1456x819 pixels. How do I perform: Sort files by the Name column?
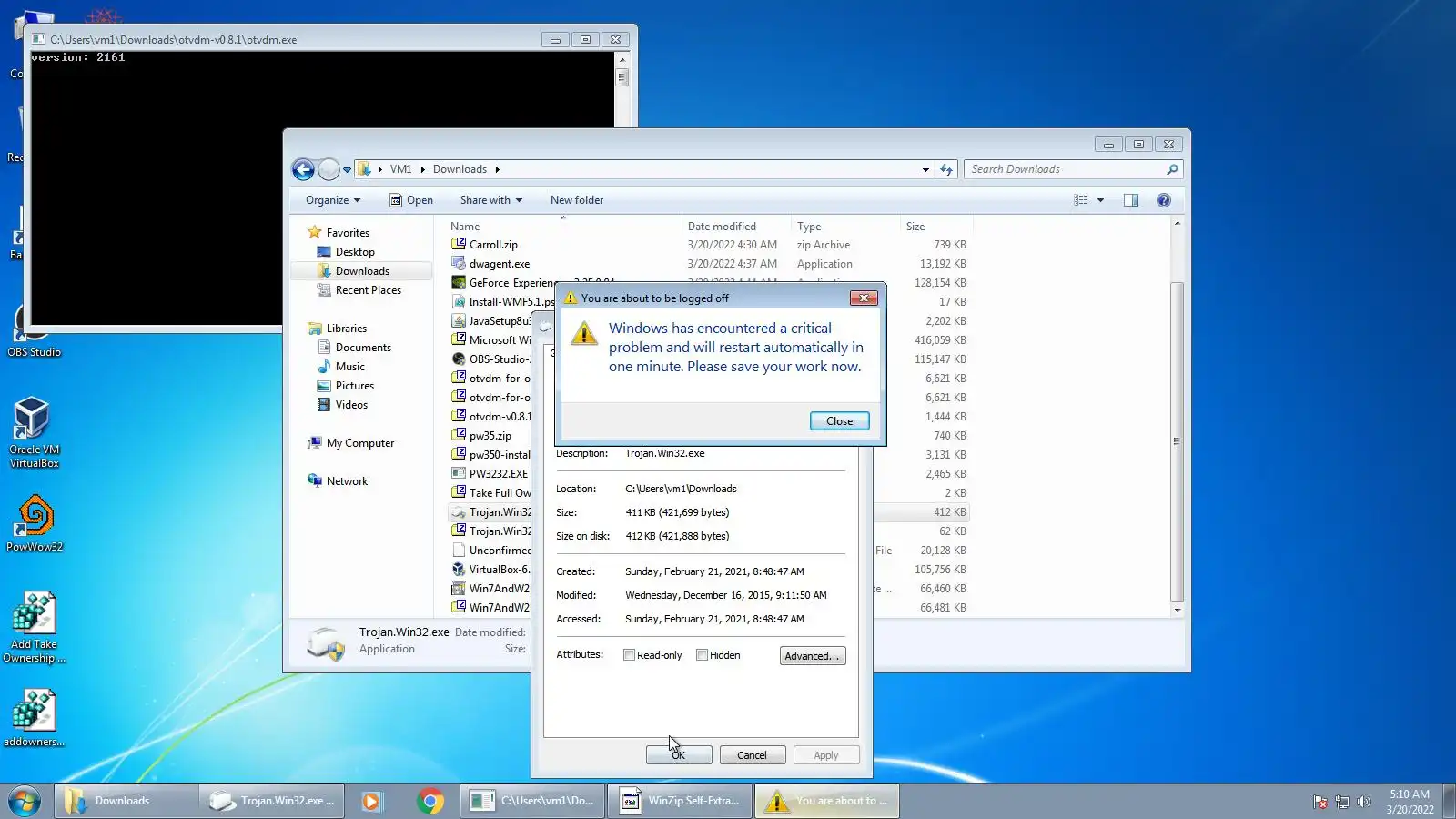point(564,227)
